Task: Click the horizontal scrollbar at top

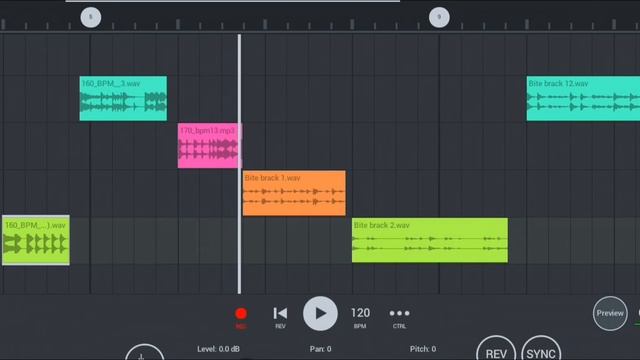Action: coord(233,1)
